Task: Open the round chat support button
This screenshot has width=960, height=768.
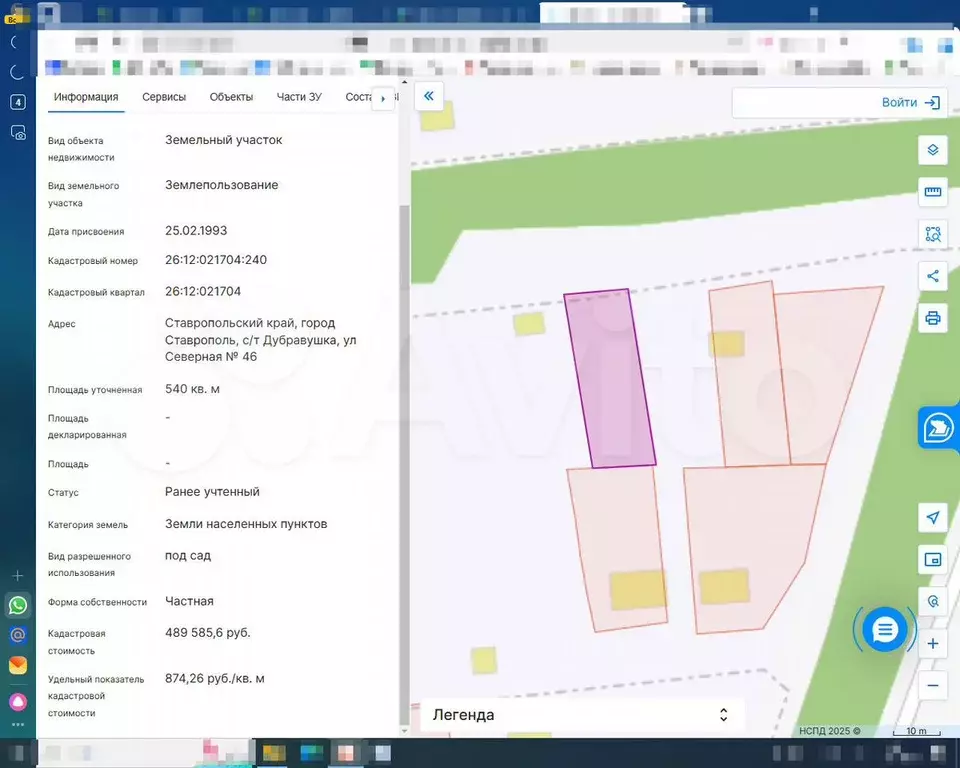Action: tap(884, 629)
